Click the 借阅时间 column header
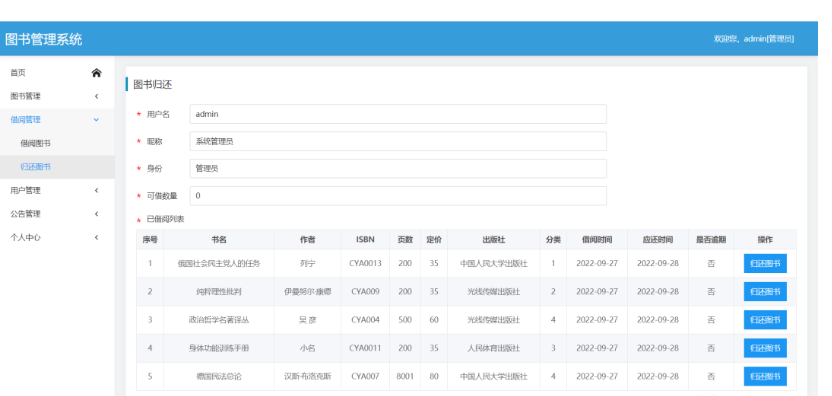Image resolution: width=832 pixels, height=396 pixels. [x=597, y=240]
